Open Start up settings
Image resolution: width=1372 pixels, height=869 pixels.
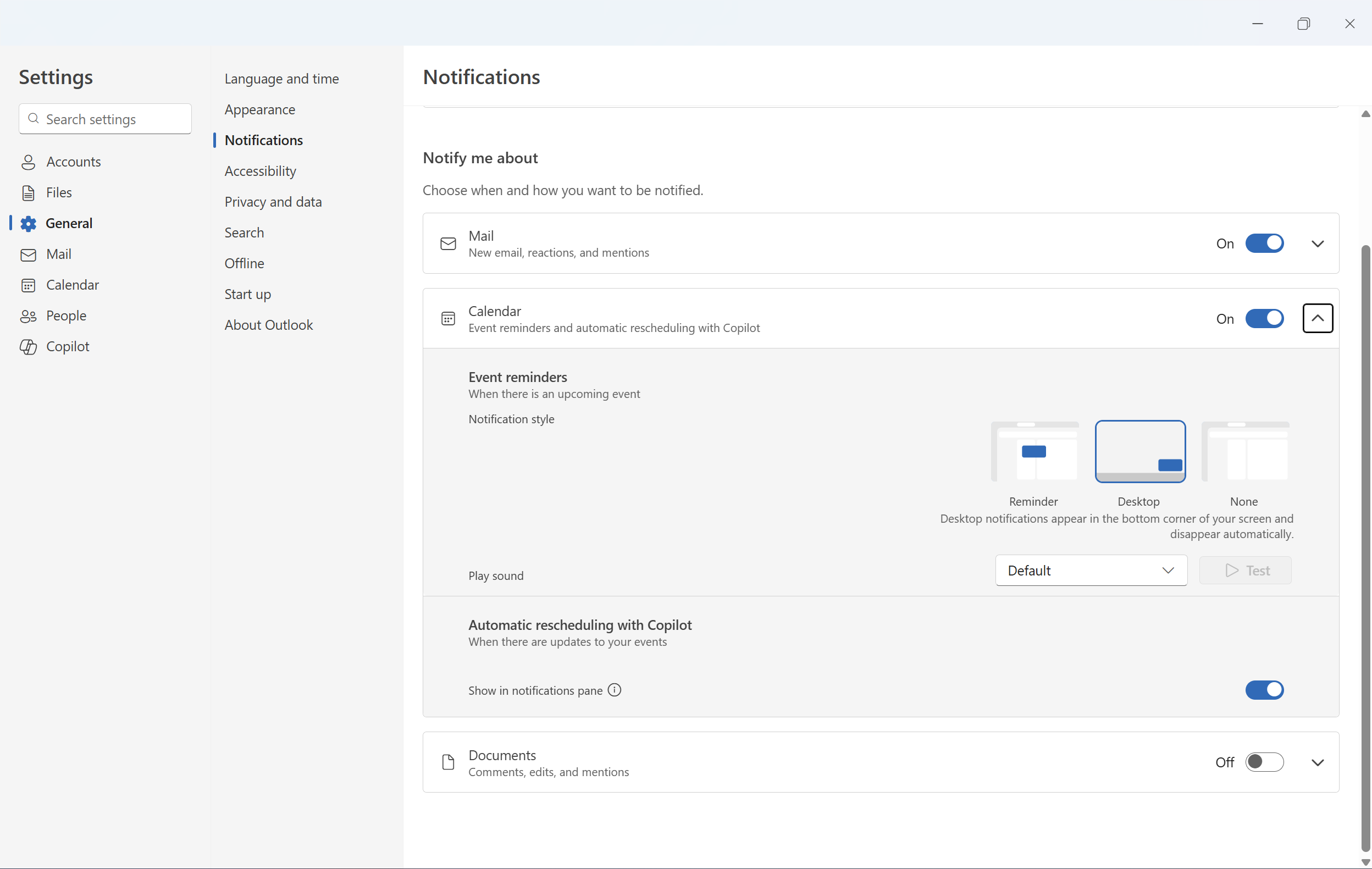(x=247, y=294)
